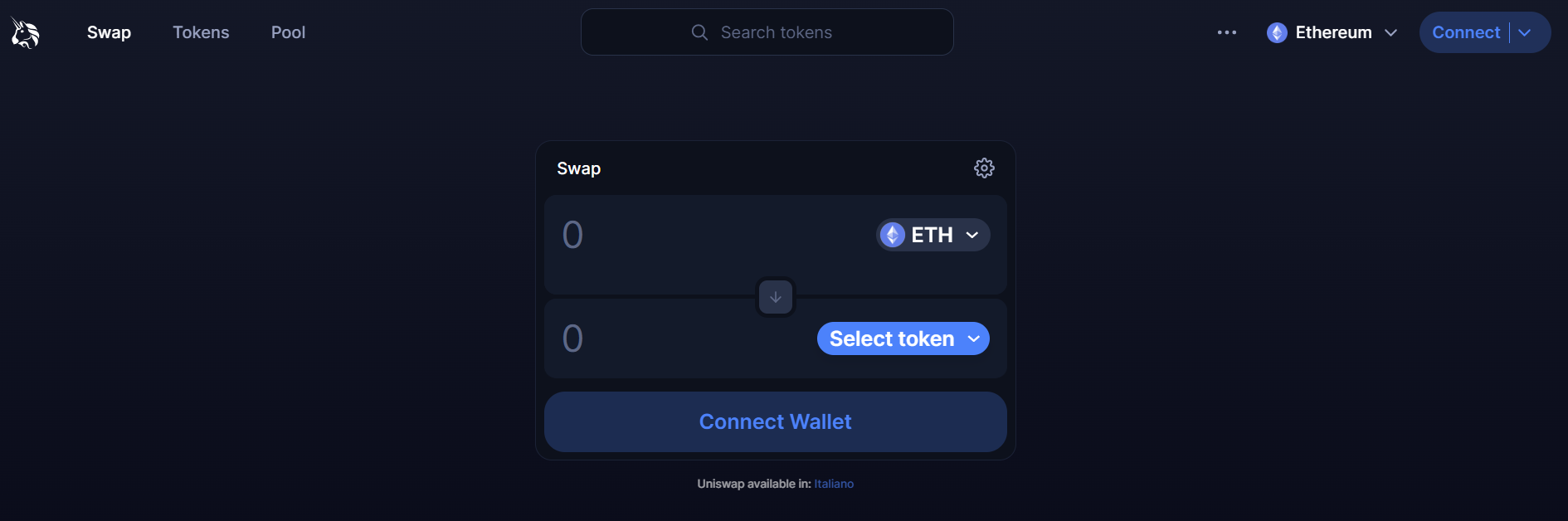Switch language via Italiano link

pos(834,484)
